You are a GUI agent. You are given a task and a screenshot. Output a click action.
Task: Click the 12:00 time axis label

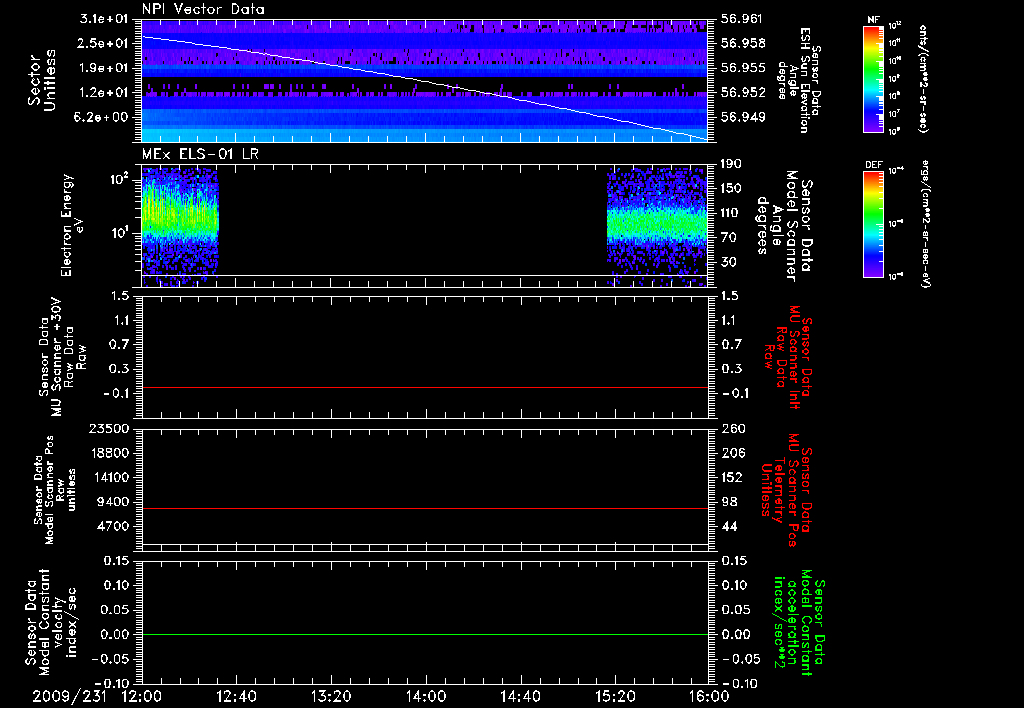pyautogui.click(x=142, y=696)
